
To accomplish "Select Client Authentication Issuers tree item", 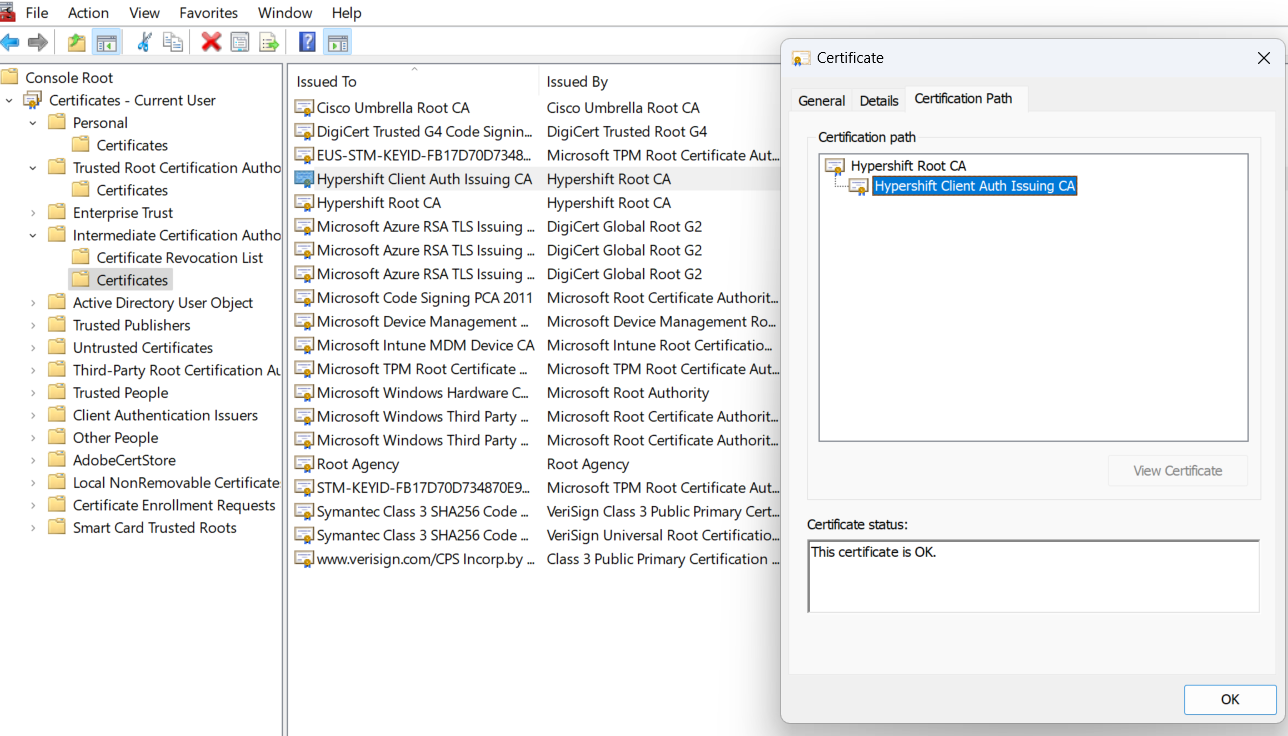I will (165, 415).
